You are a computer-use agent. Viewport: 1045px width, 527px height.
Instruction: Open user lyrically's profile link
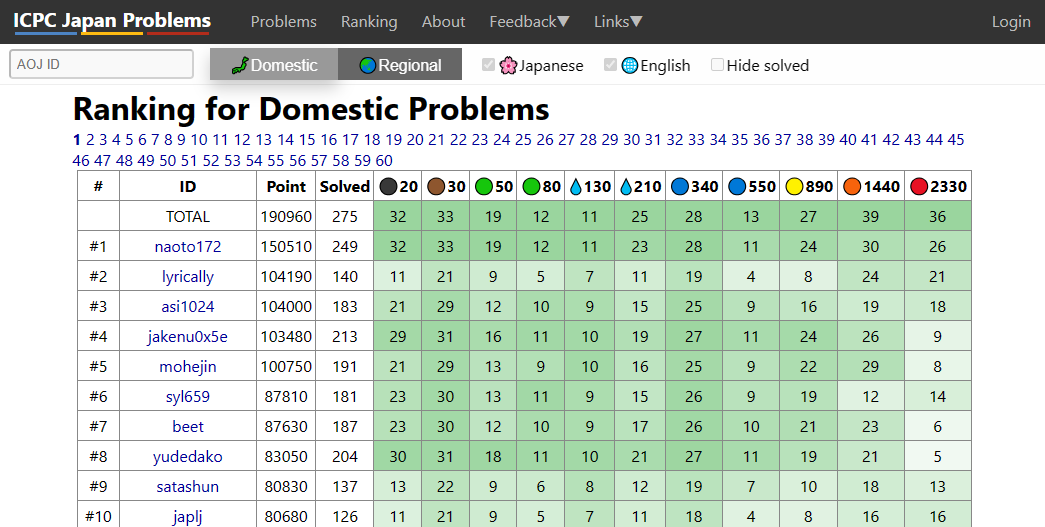pyautogui.click(x=188, y=276)
